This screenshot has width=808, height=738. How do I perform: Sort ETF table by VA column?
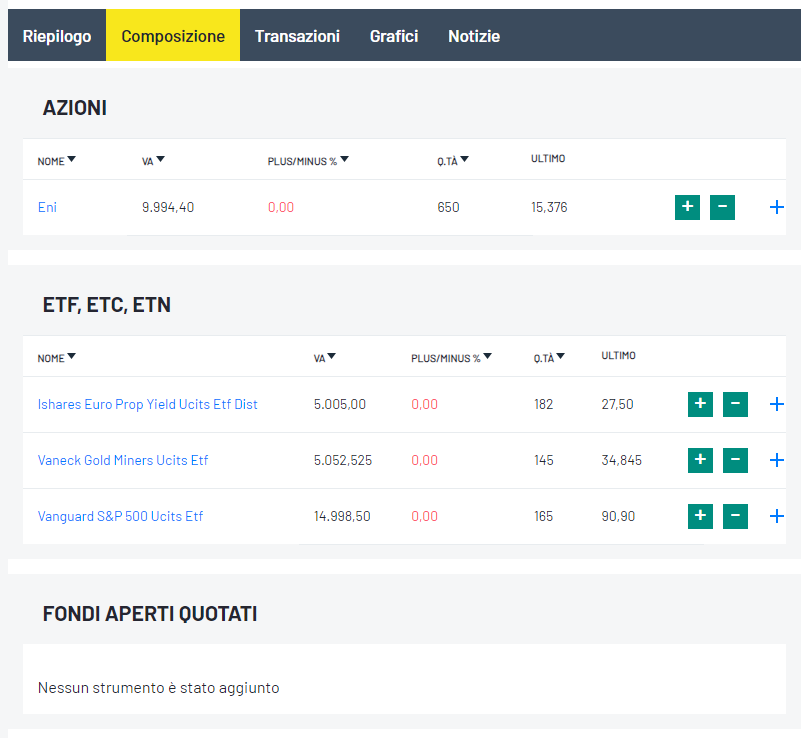click(324, 358)
